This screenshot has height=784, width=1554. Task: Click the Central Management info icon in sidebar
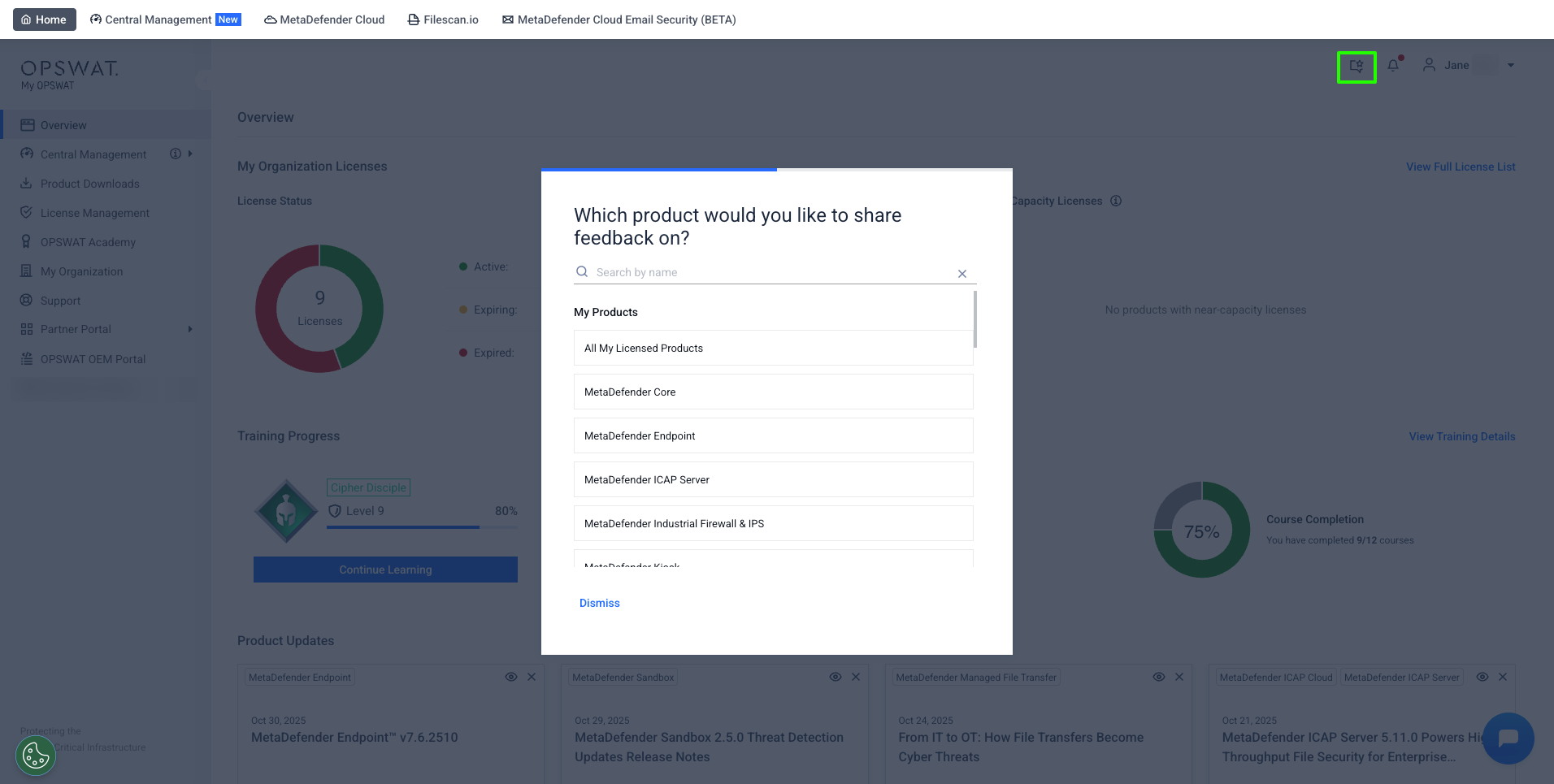pos(175,154)
